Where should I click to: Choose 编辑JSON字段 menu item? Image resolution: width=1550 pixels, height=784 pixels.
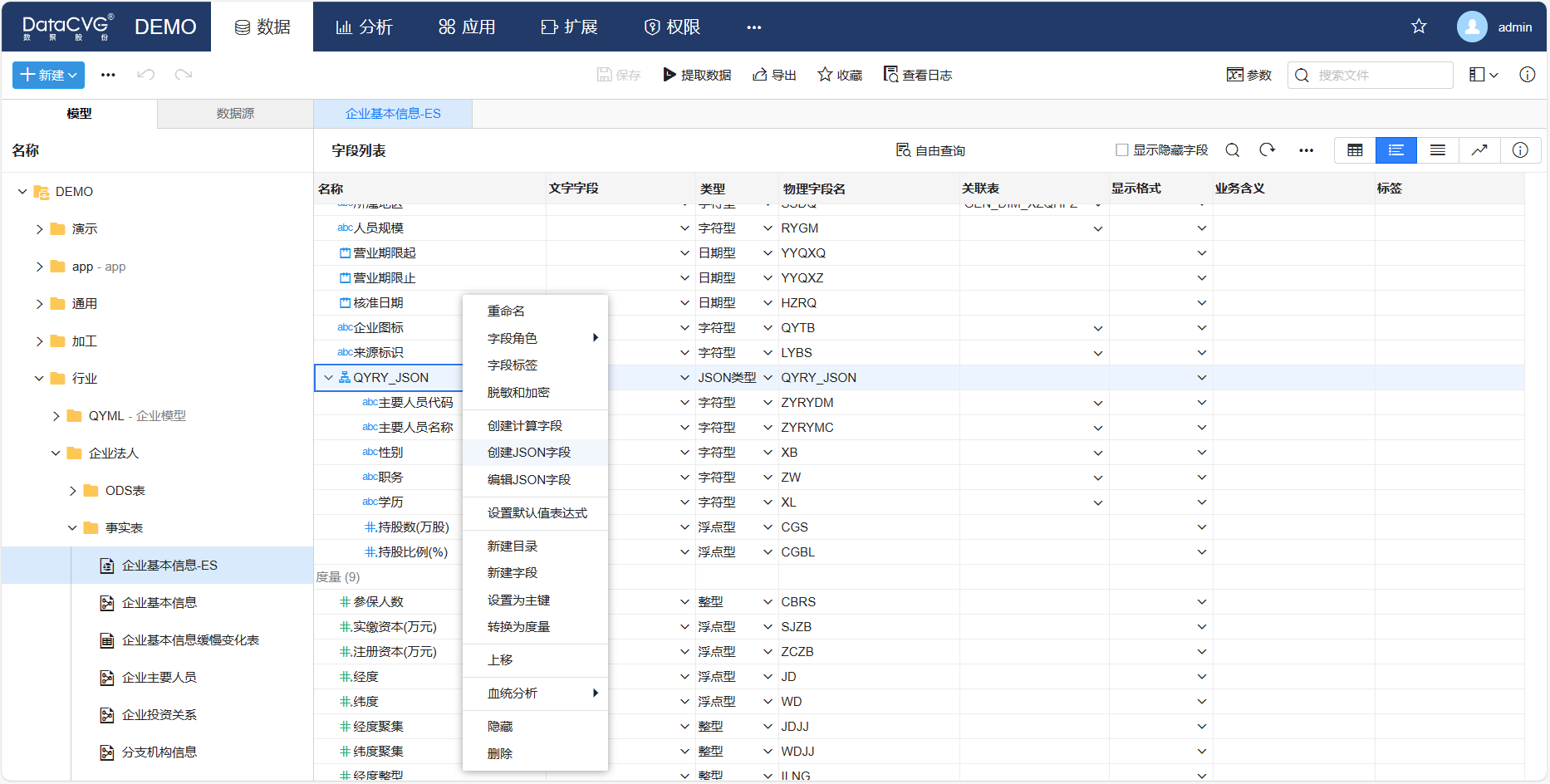535,479
